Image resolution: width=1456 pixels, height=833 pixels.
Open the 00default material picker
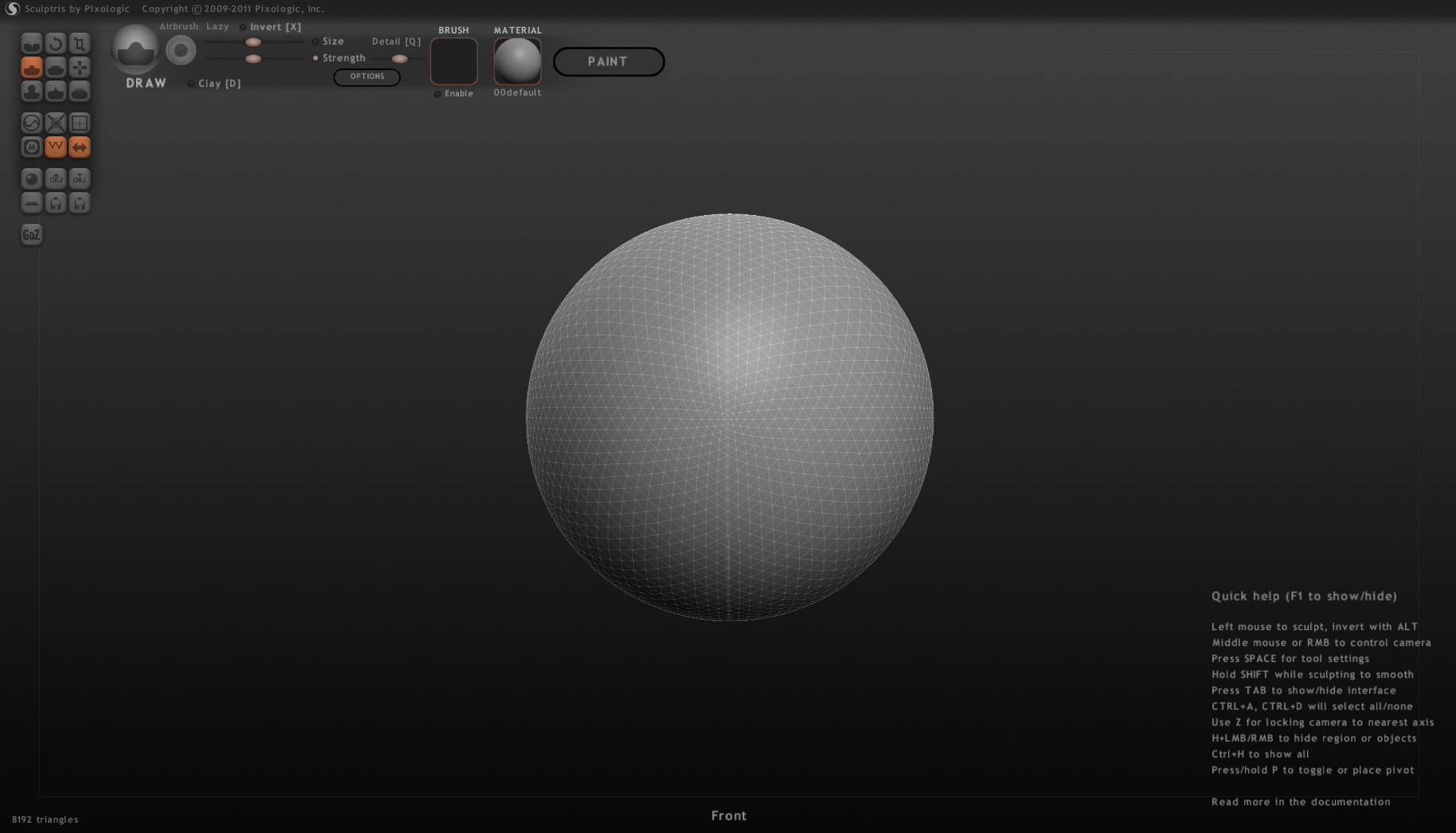[518, 61]
